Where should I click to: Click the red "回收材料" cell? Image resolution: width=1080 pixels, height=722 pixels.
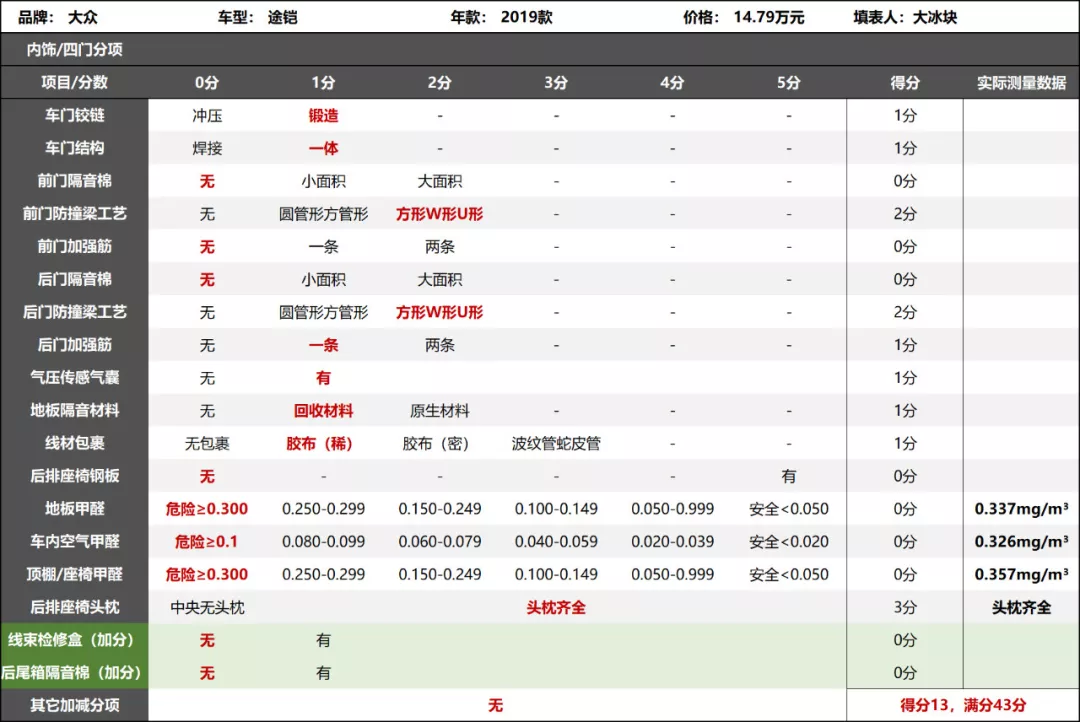[x=323, y=410]
